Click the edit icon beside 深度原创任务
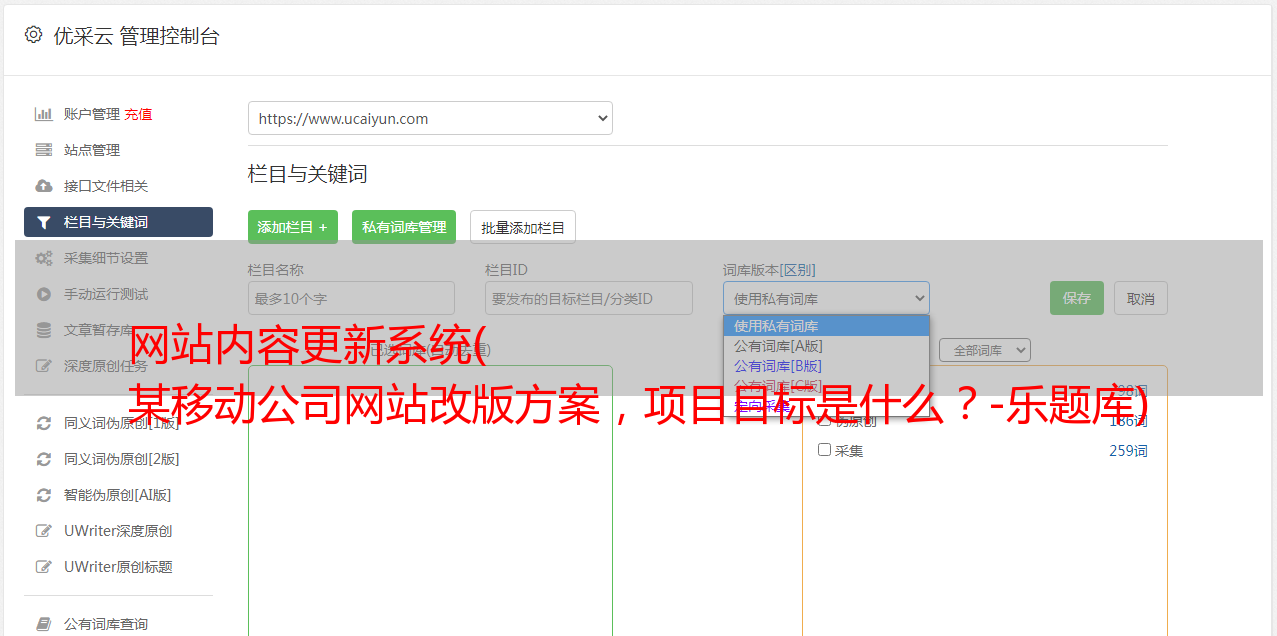The image size is (1277, 636). (43, 366)
